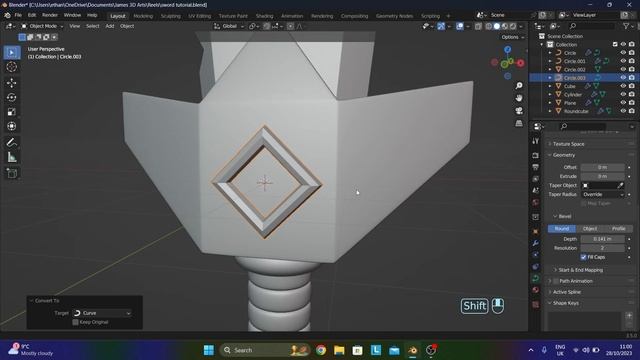Viewport: 640px width, 360px height.
Task: Activate the Select Box tool
Action: (12, 53)
